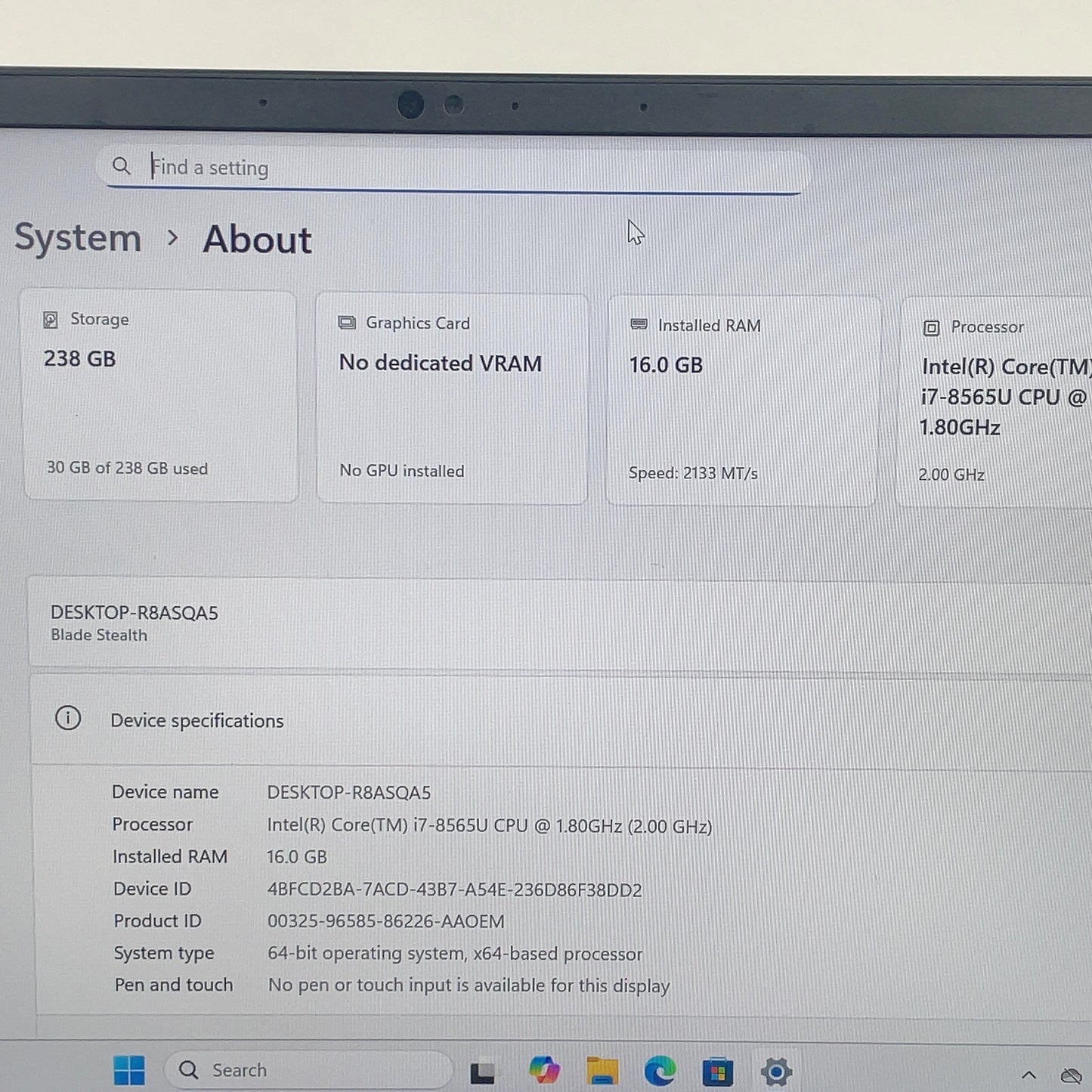Image resolution: width=1092 pixels, height=1092 pixels.
Task: Click the Storage card's drive icon
Action: tap(51, 320)
